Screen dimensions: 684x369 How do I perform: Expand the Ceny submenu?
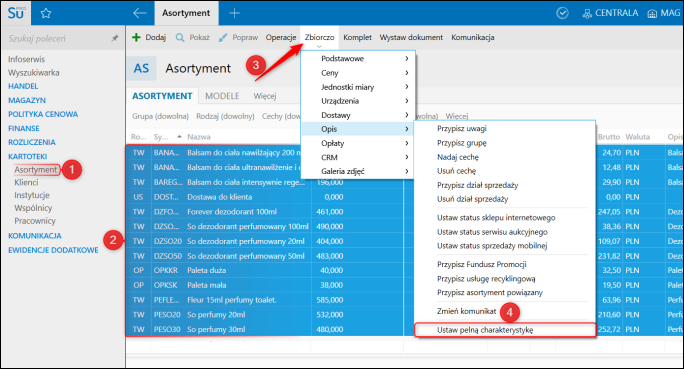pos(406,72)
